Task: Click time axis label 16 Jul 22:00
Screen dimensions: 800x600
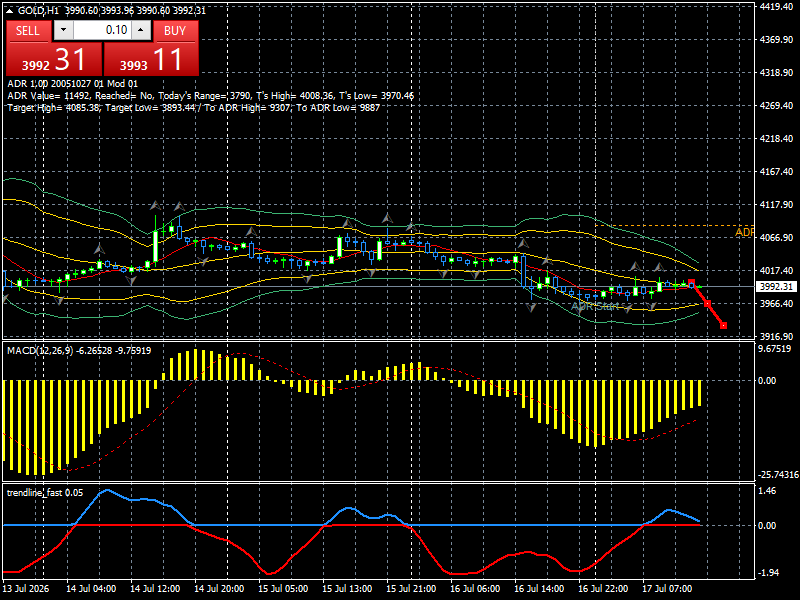Action: 603,589
